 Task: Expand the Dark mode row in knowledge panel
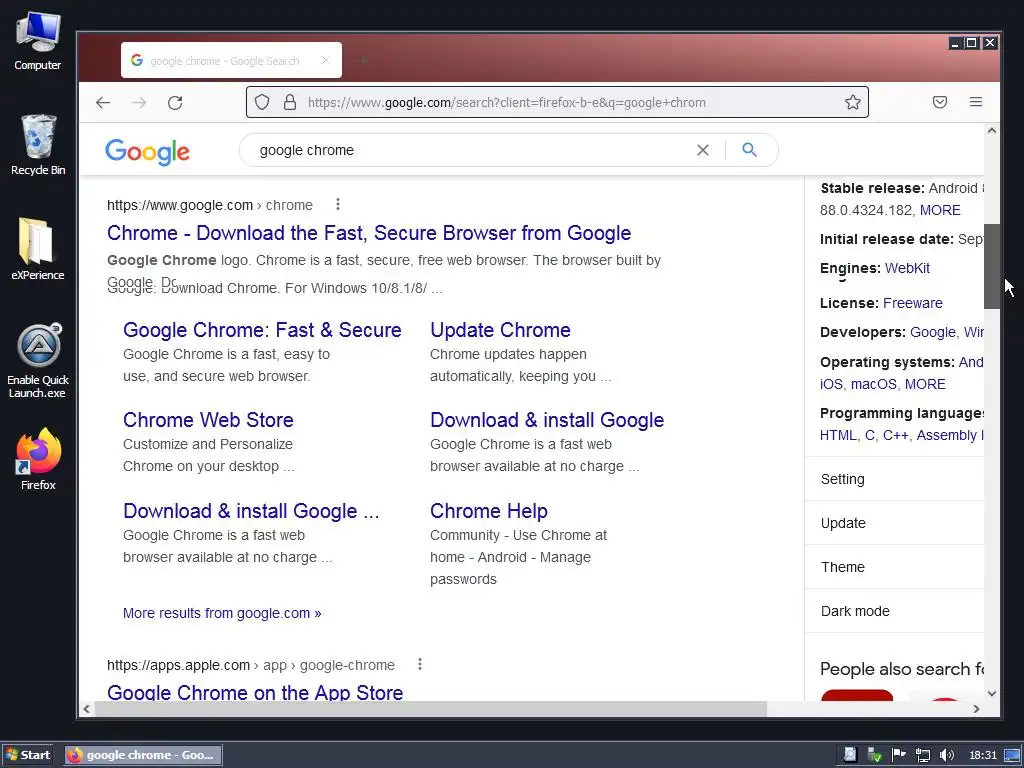895,611
